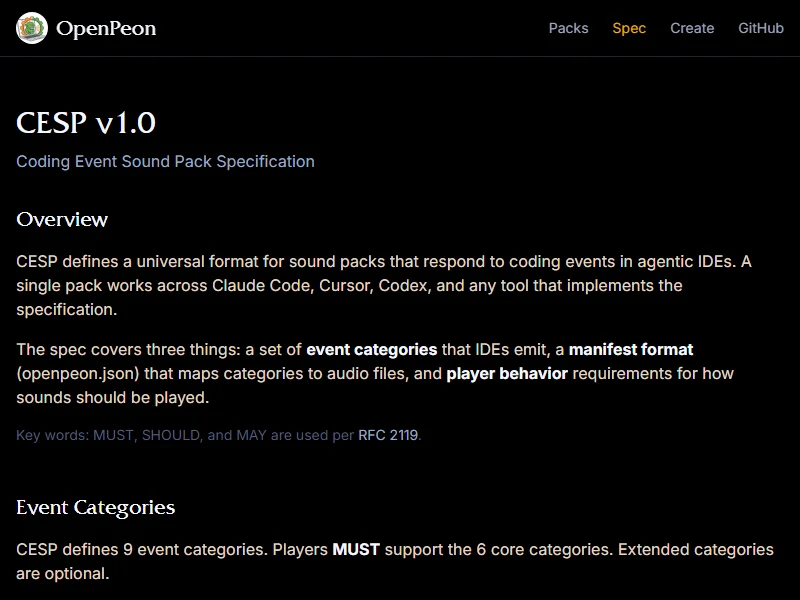The image size is (800, 600).
Task: Click the CESP v1.0 page title
Action: [86, 122]
